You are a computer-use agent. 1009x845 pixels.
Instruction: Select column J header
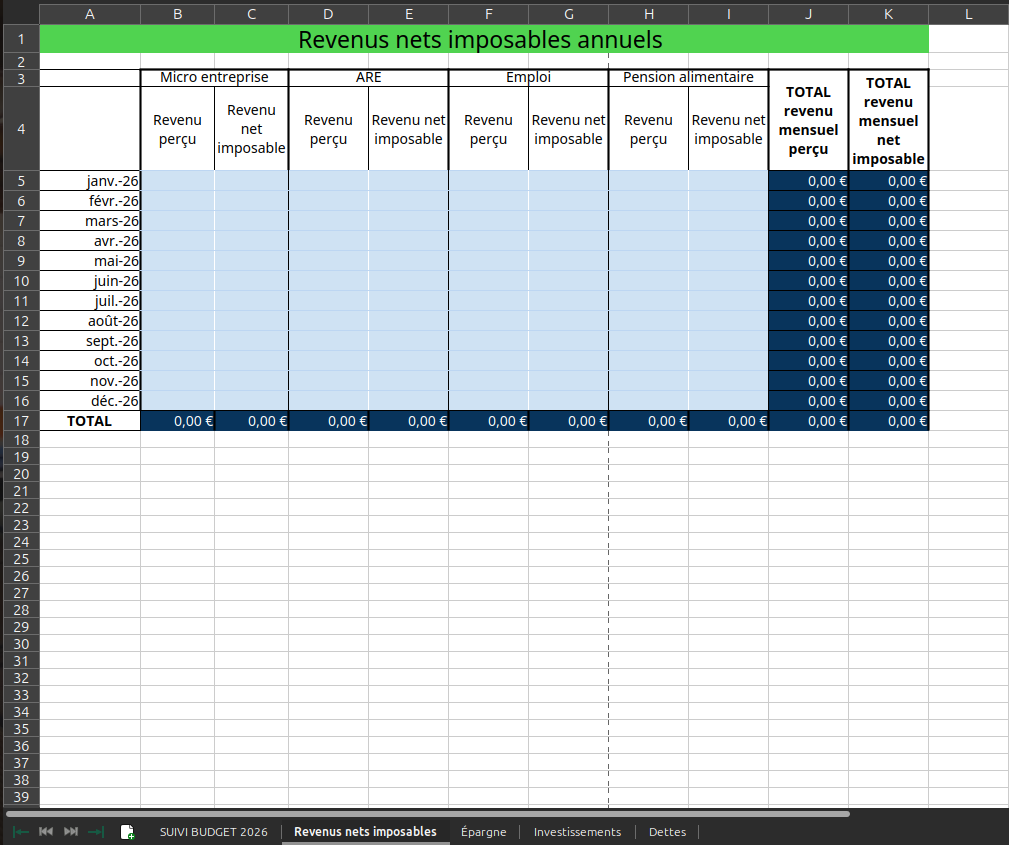tap(808, 14)
